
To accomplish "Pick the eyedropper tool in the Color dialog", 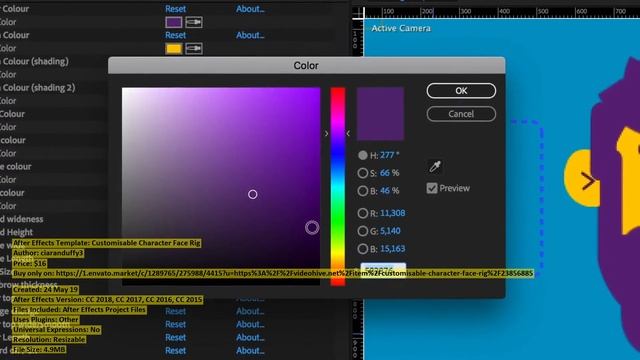I will tap(435, 167).
